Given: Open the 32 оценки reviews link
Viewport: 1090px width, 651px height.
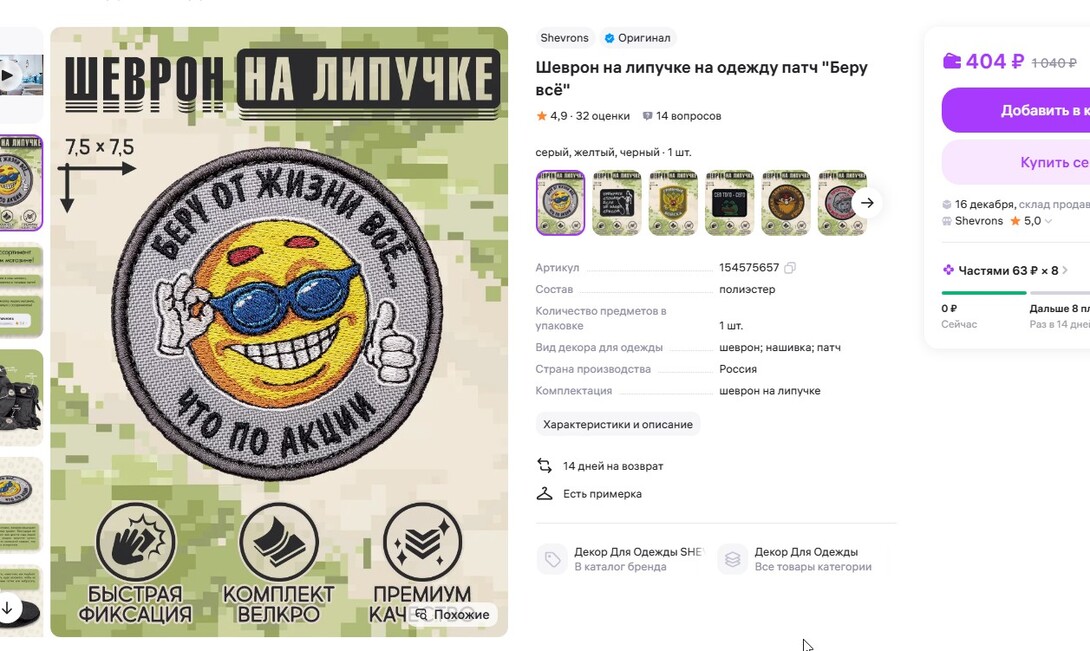Looking at the screenshot, I should (603, 116).
